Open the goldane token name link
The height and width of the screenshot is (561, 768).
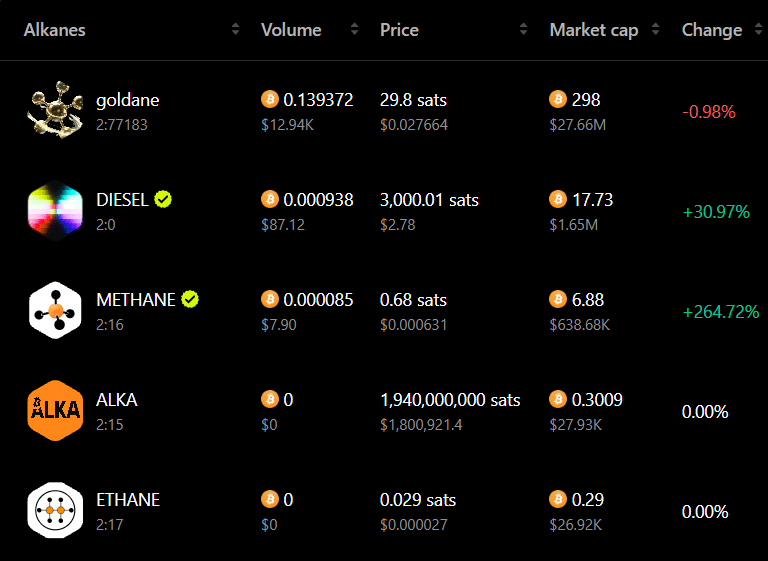point(127,100)
